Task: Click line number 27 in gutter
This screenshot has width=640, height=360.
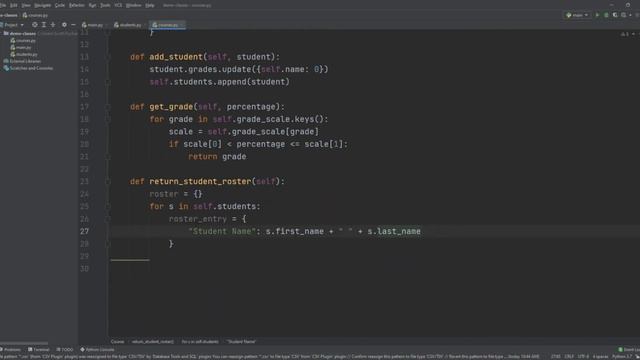Action: (x=84, y=231)
